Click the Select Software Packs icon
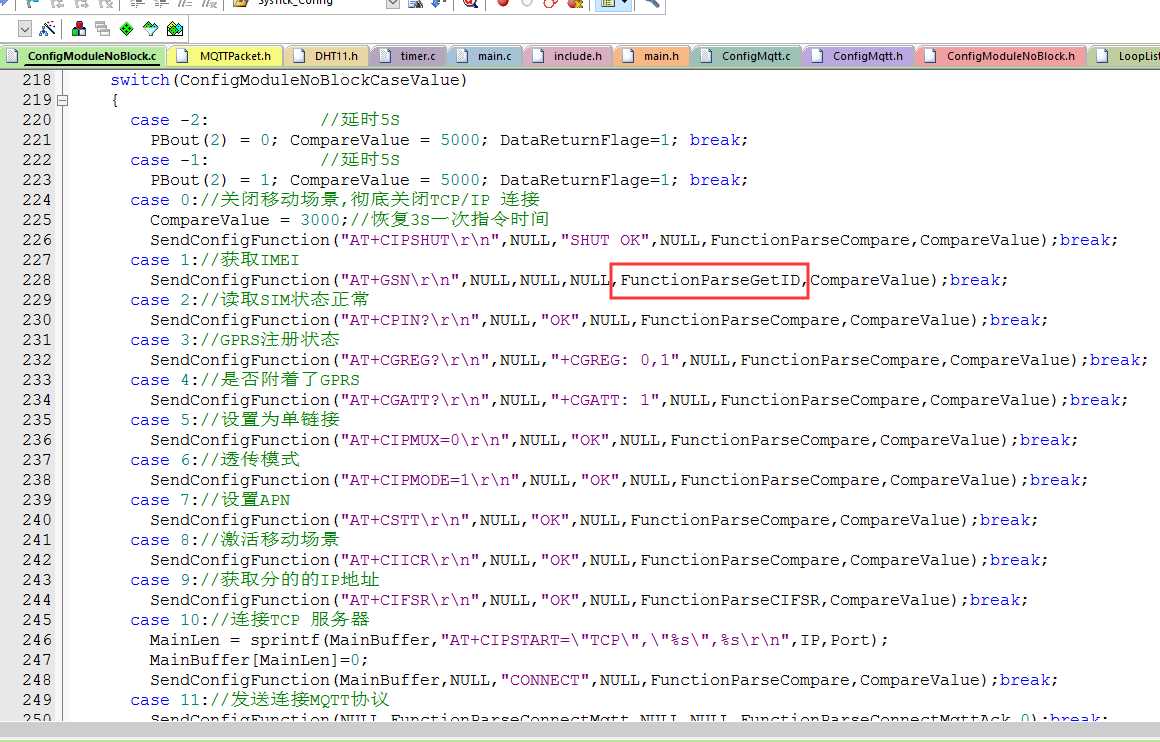1160x742 pixels. 150,29
